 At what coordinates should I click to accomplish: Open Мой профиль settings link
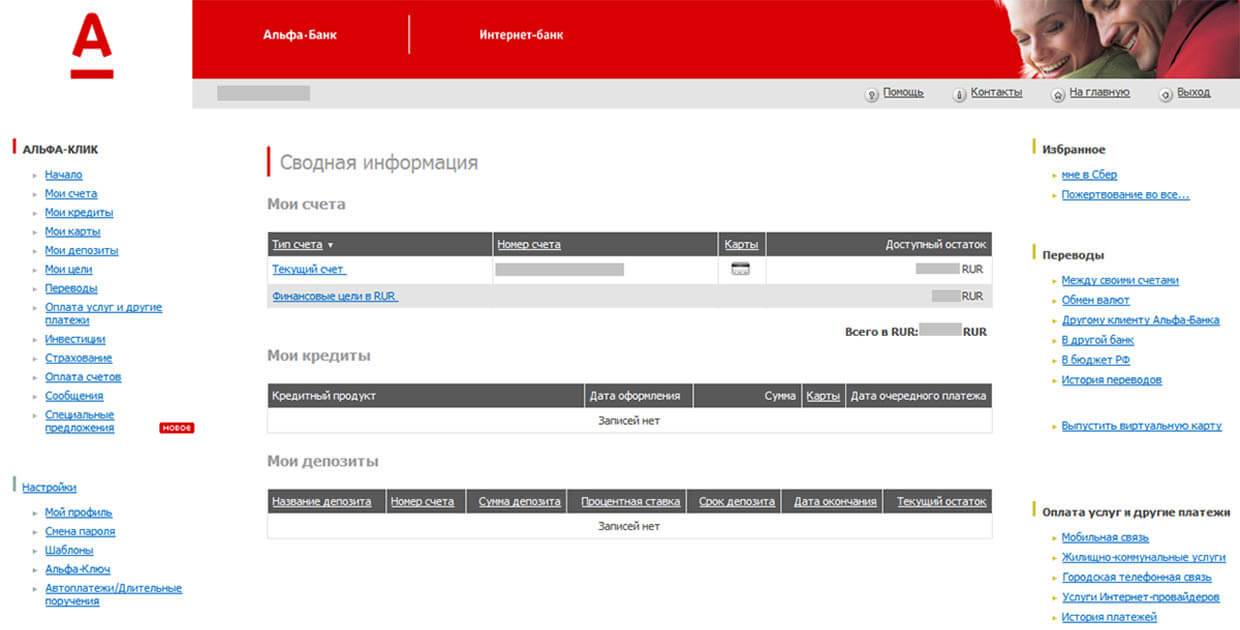(x=78, y=513)
